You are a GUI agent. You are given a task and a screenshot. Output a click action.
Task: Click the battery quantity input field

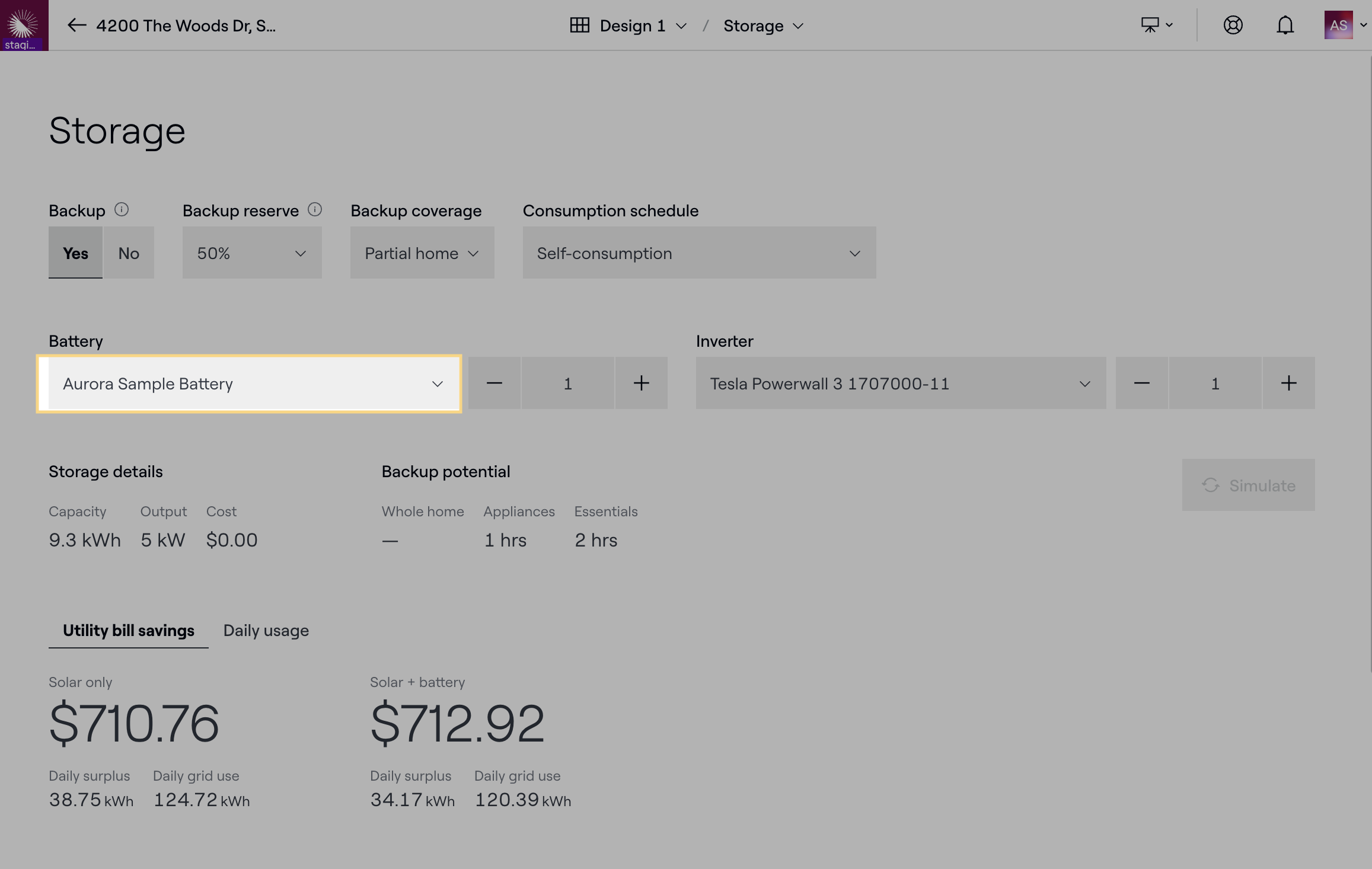[x=567, y=384]
